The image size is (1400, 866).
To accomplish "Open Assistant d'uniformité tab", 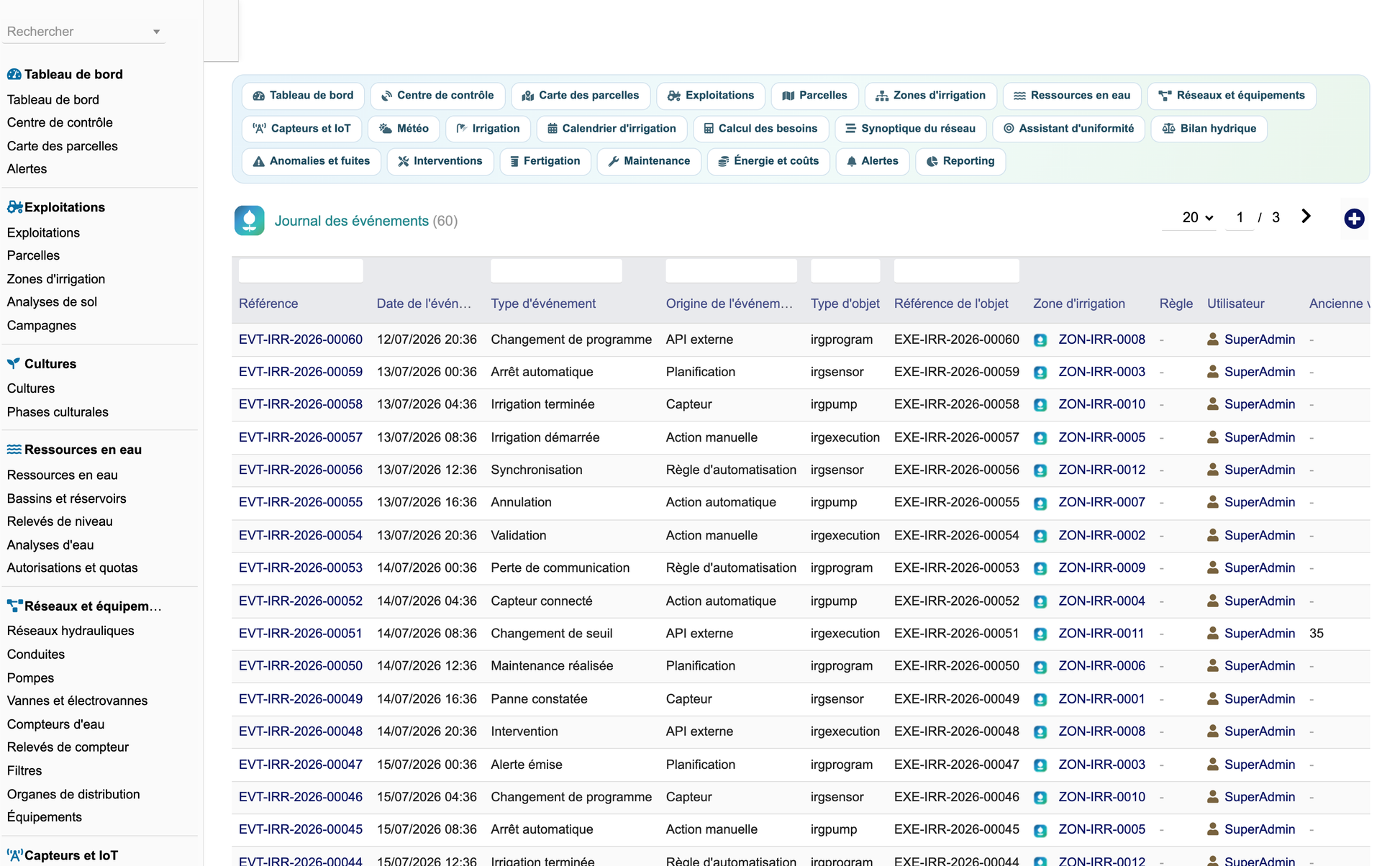I will point(1069,129).
